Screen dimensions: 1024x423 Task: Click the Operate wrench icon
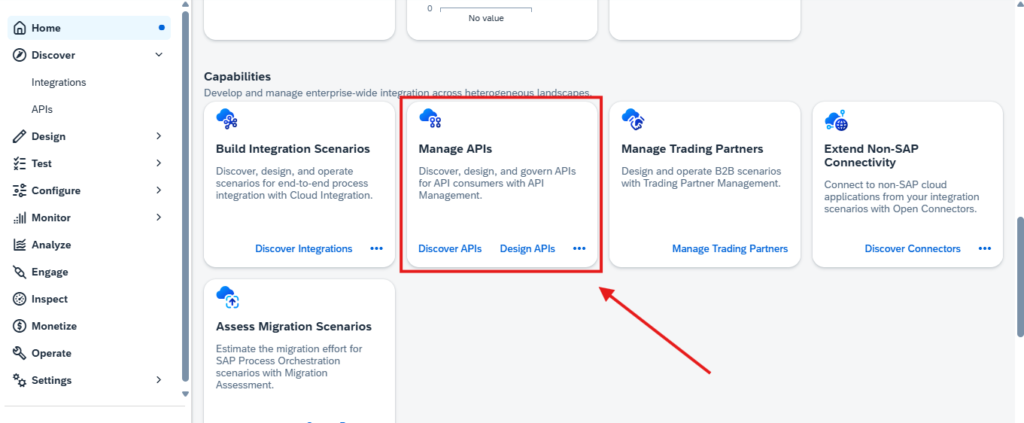(x=20, y=353)
